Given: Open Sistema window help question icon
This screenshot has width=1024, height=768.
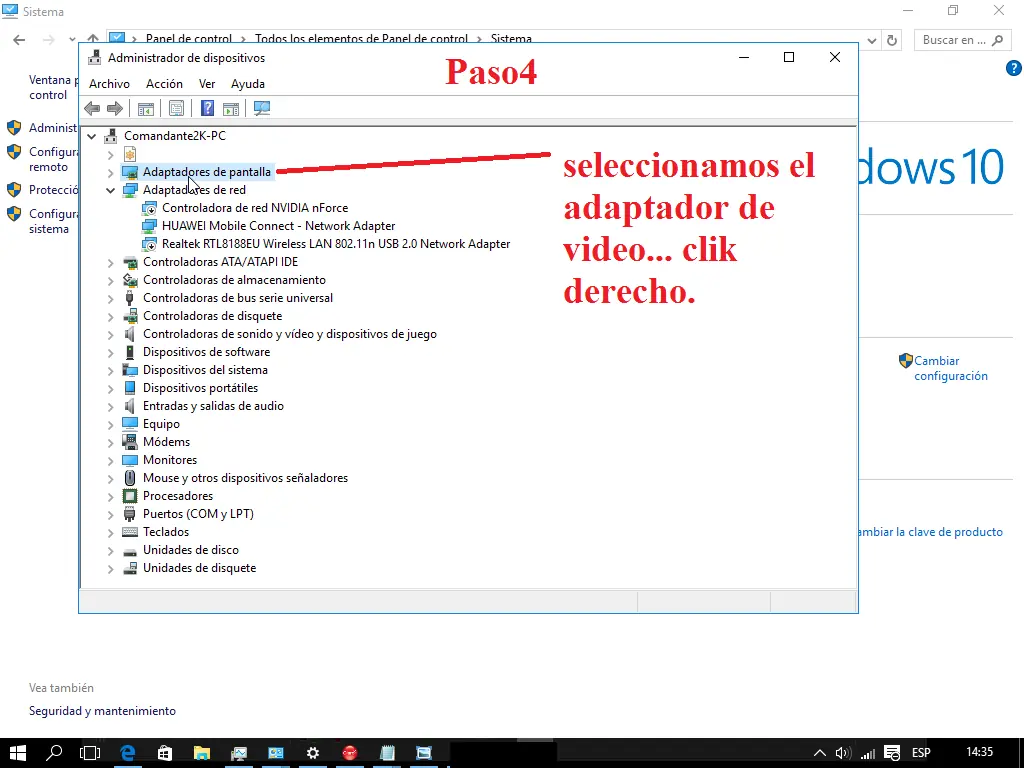Looking at the screenshot, I should click(1014, 68).
